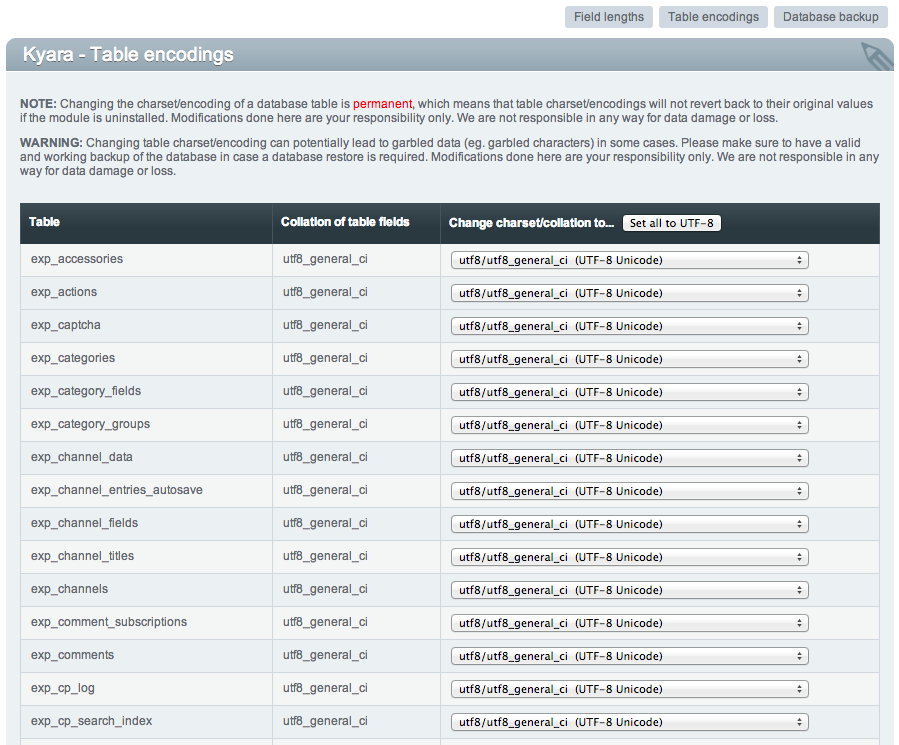Image resolution: width=899 pixels, height=745 pixels.
Task: Expand the exp_category_groups charset selector
Action: click(630, 425)
